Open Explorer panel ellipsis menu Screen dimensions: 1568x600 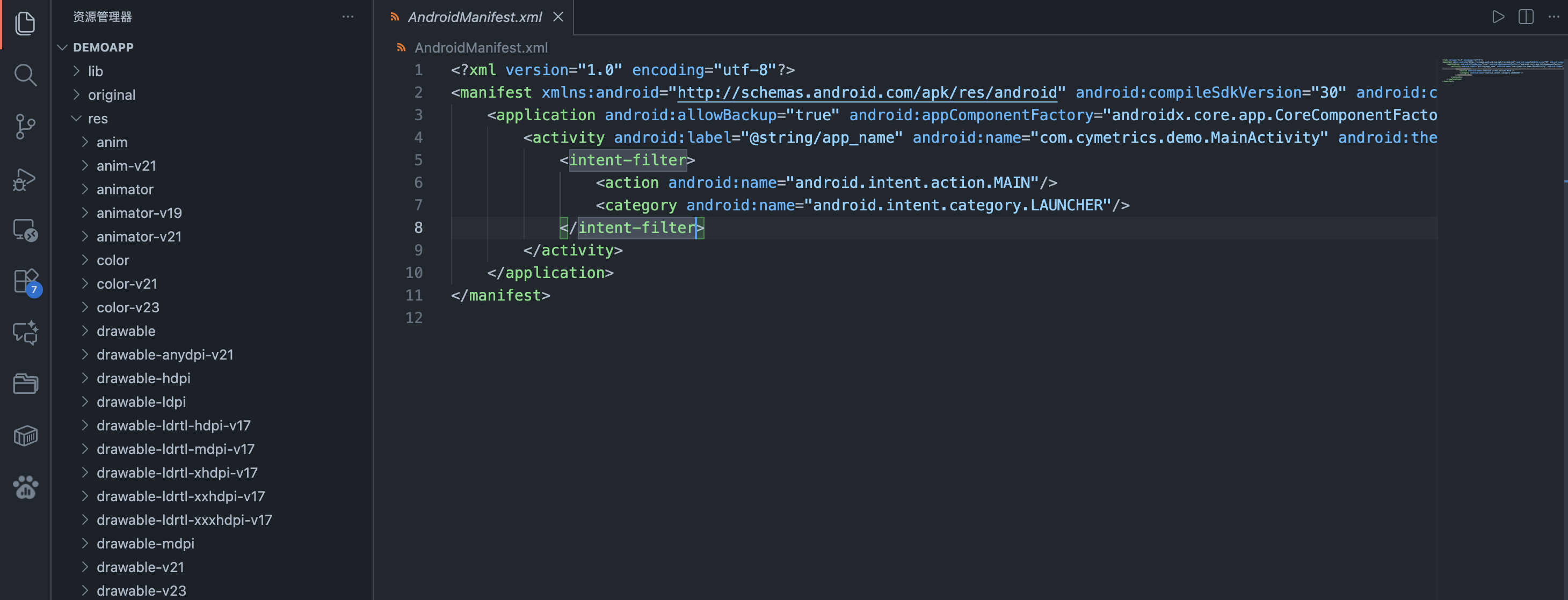347,17
